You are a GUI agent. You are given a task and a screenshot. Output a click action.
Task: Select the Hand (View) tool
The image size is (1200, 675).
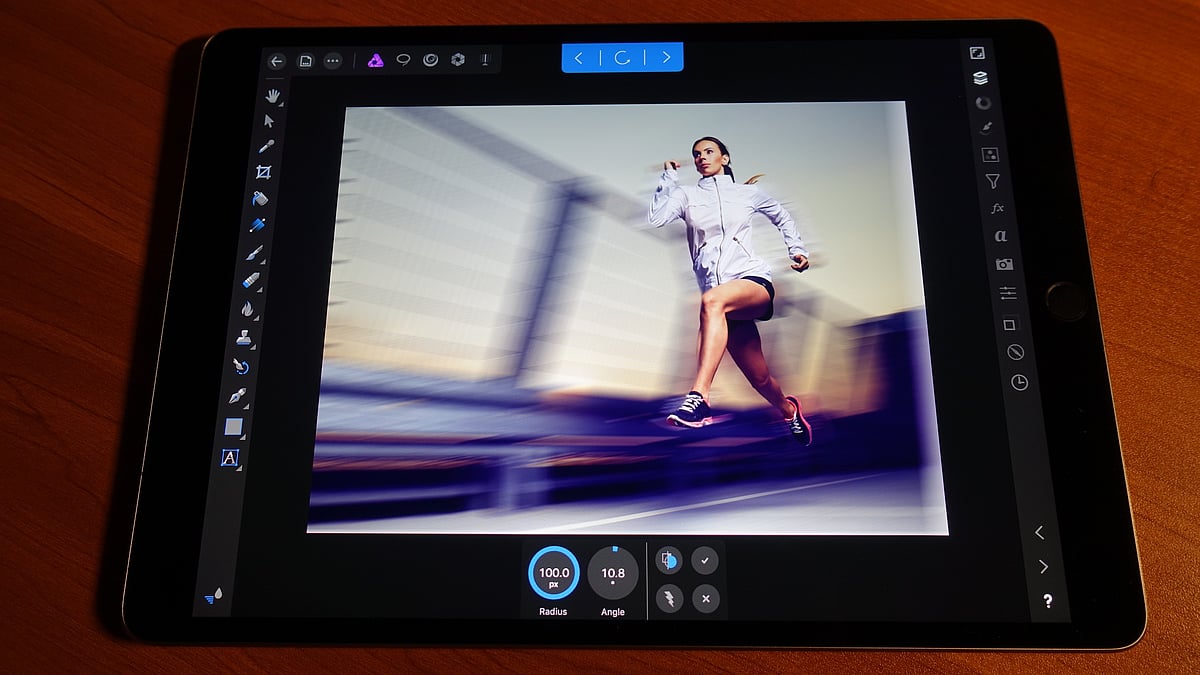click(x=271, y=96)
